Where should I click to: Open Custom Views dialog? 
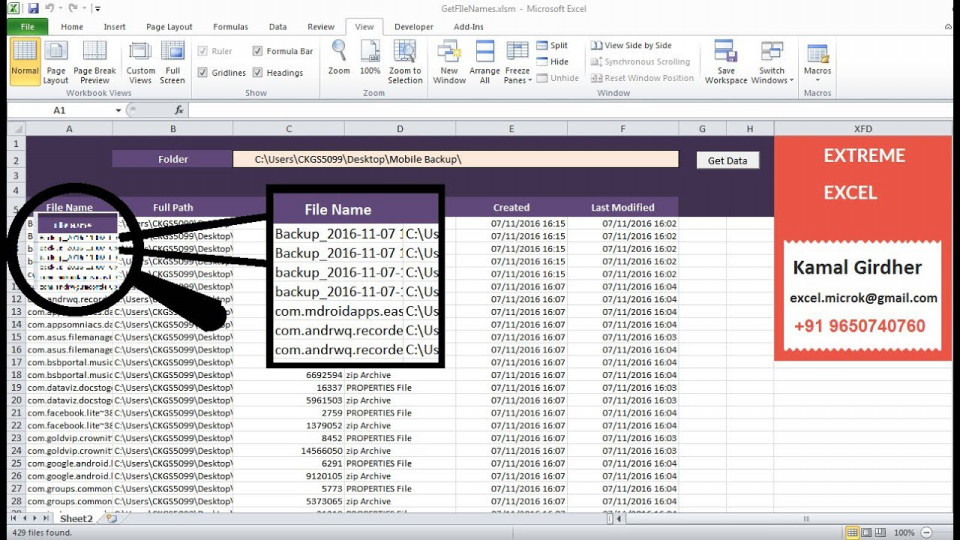[140, 61]
